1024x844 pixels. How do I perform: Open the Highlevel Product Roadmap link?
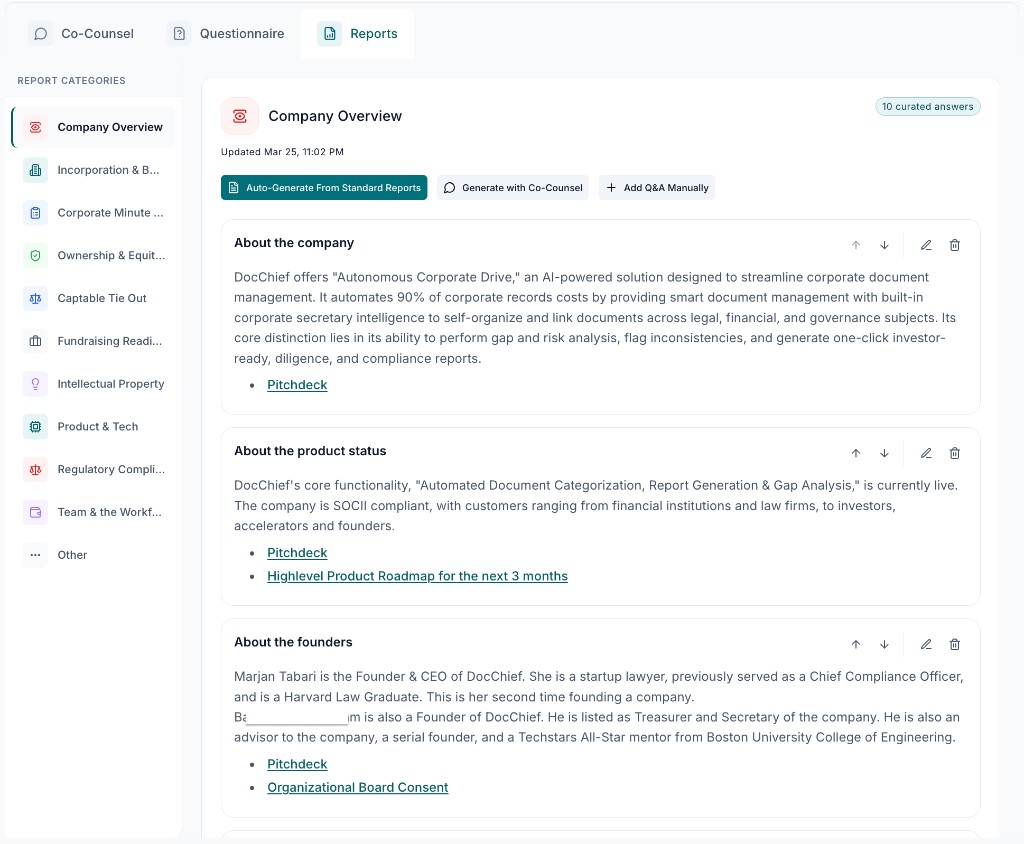point(417,576)
